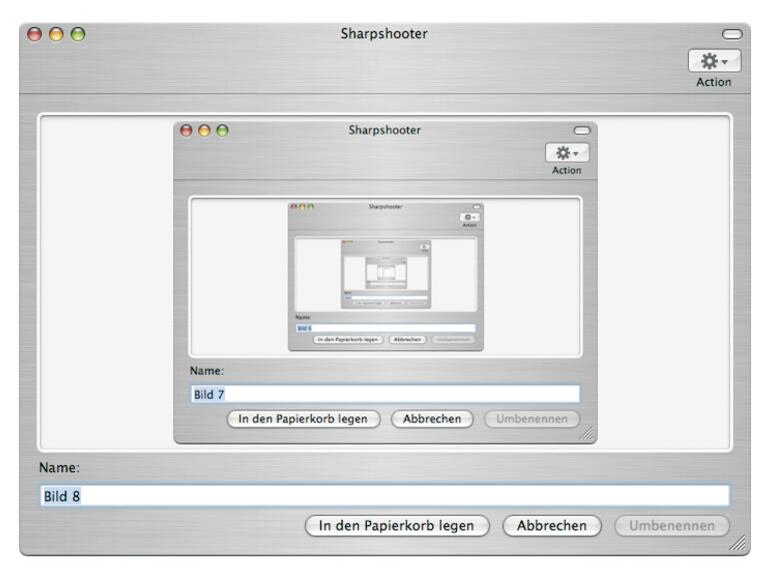Minimize Sharpshooter window with yellow button

(x=56, y=34)
